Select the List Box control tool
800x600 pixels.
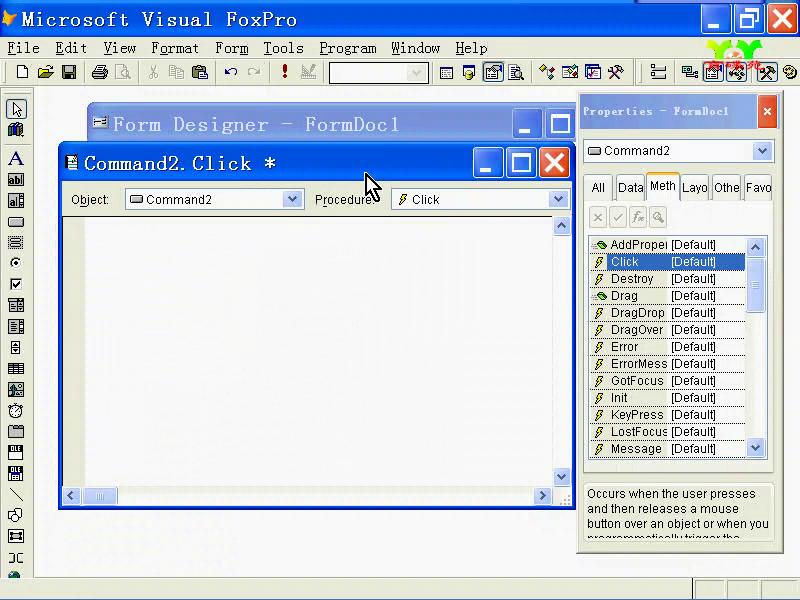point(16,327)
